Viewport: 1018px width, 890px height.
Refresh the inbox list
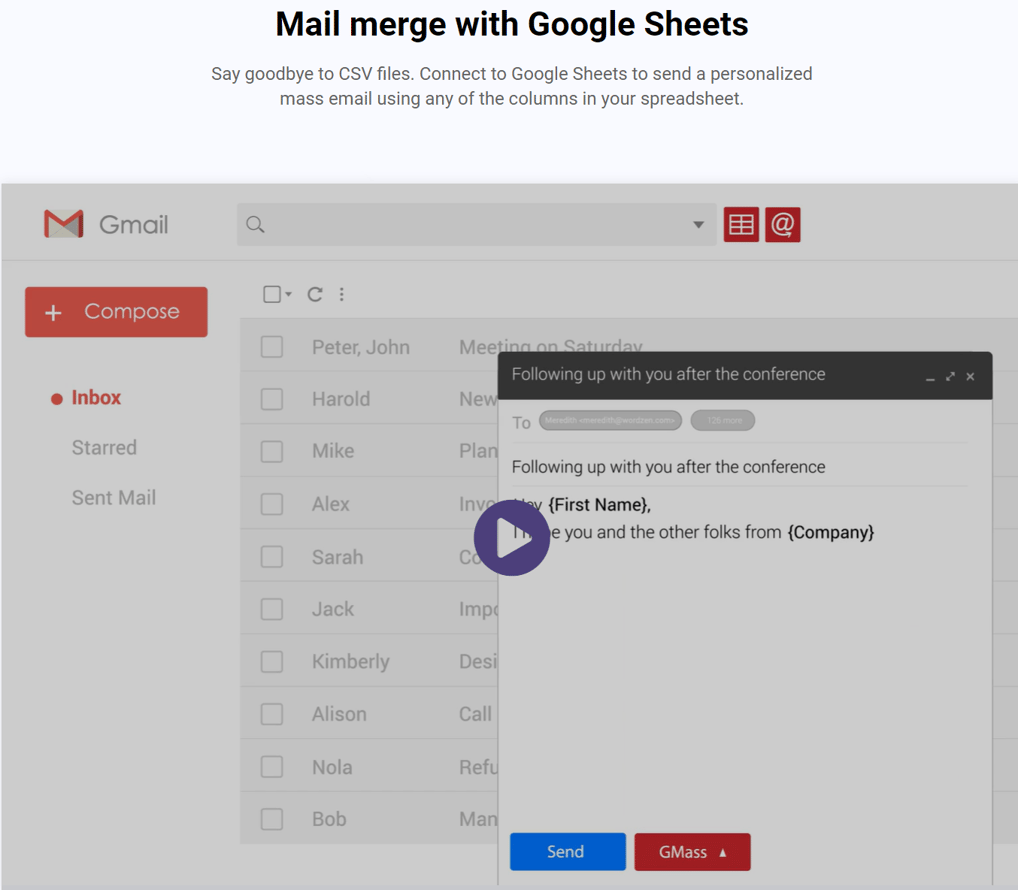click(315, 294)
